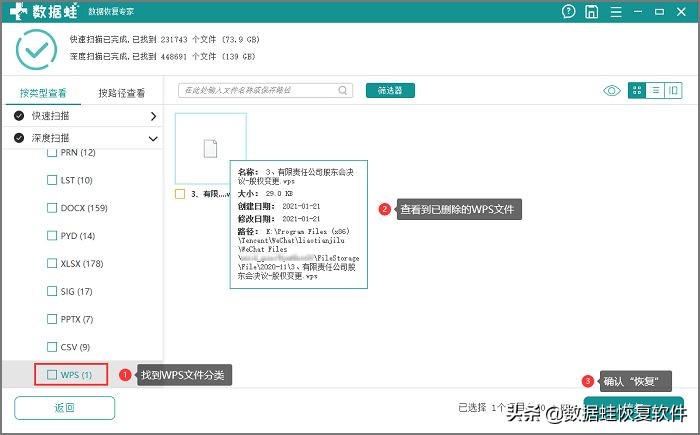This screenshot has width=700, height=435.
Task: Focus the file name search field
Action: point(265,90)
